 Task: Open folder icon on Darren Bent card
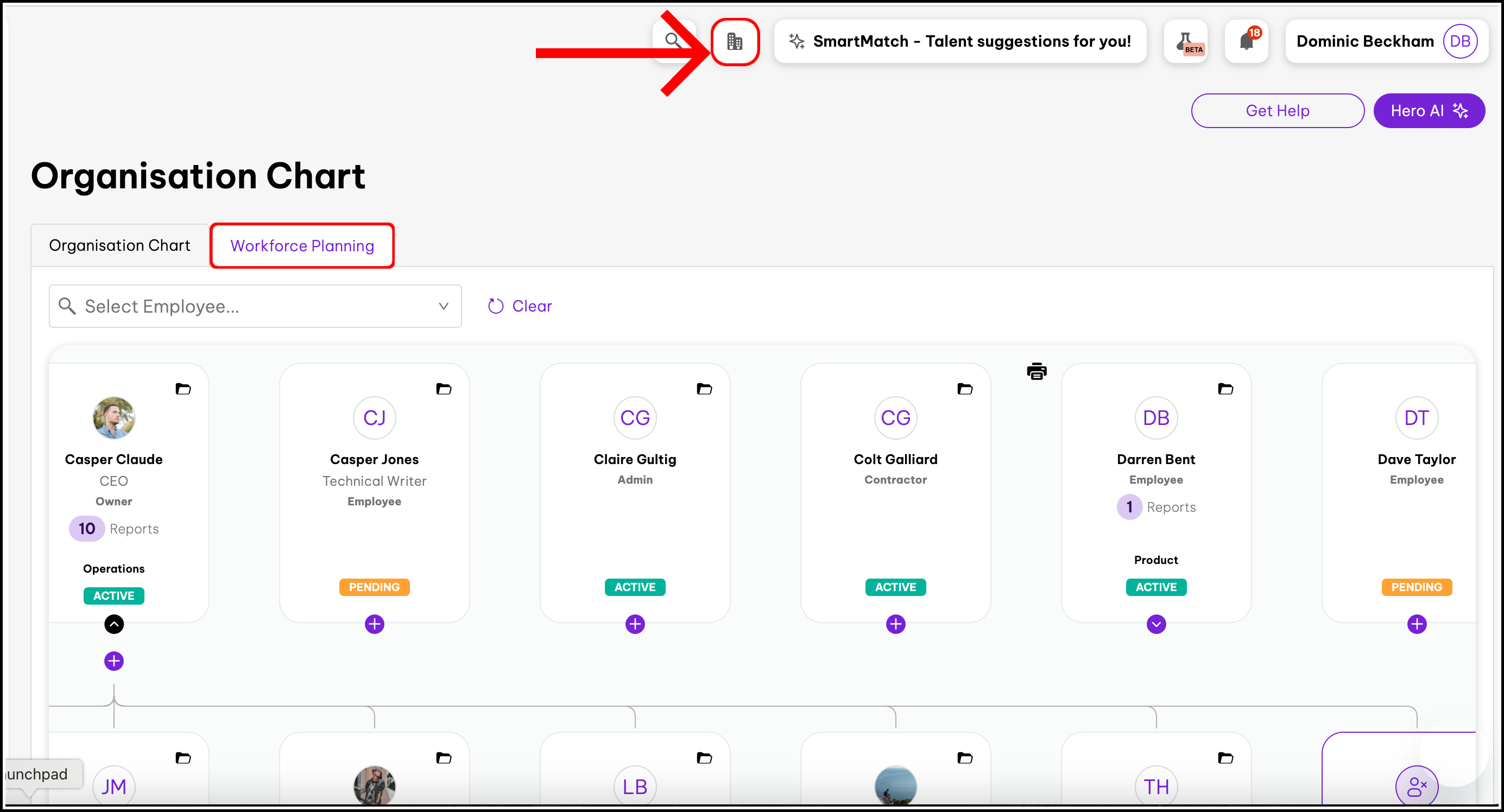click(x=1225, y=389)
